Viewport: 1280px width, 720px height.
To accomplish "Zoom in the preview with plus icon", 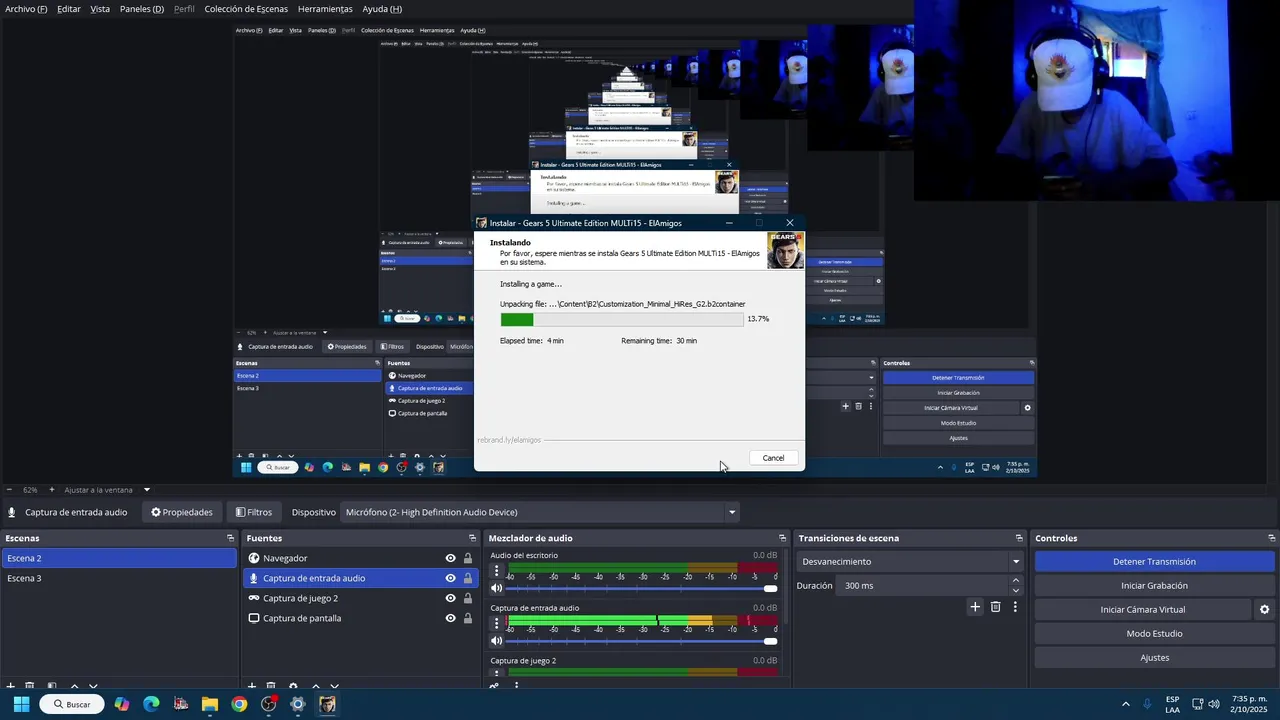I will [x=52, y=490].
